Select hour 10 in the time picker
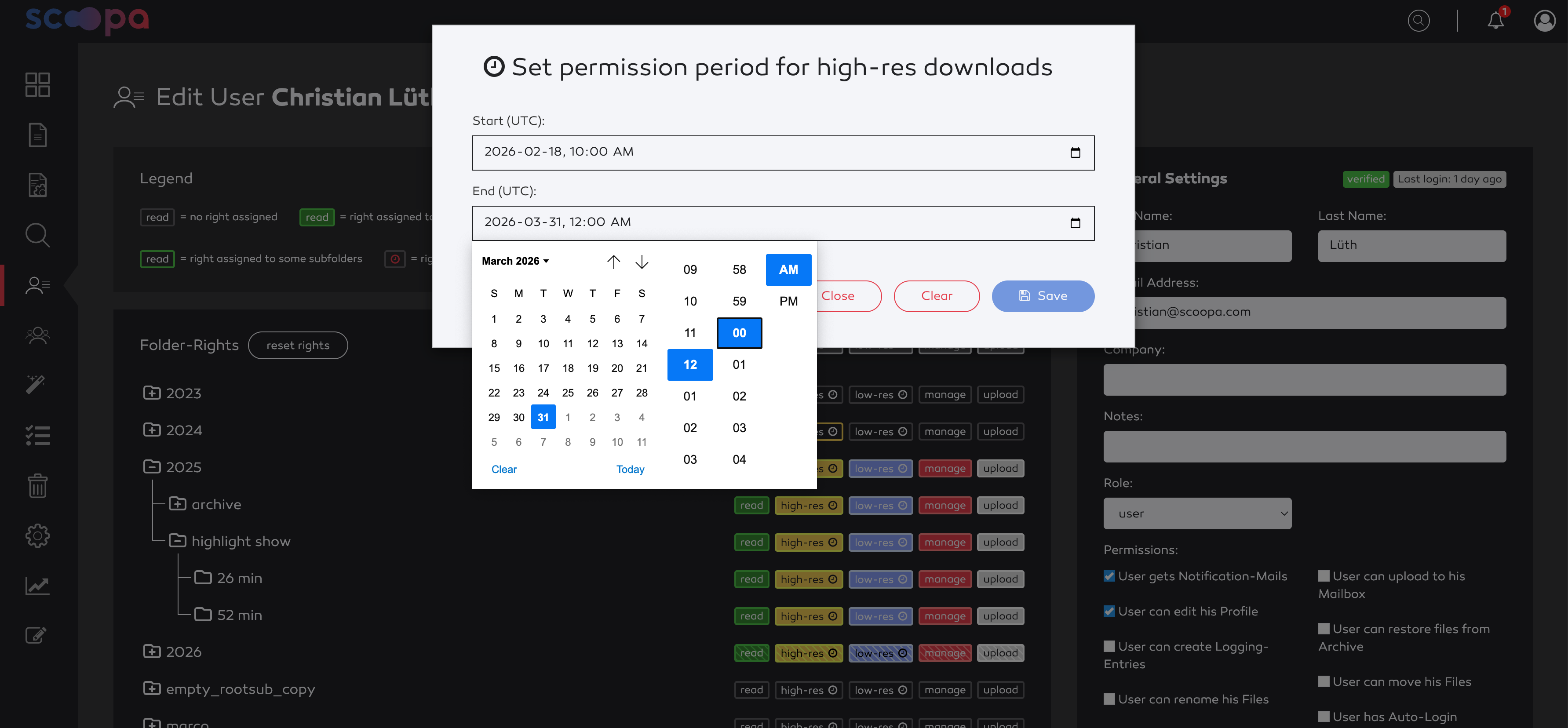The height and width of the screenshot is (728, 1568). click(x=689, y=301)
